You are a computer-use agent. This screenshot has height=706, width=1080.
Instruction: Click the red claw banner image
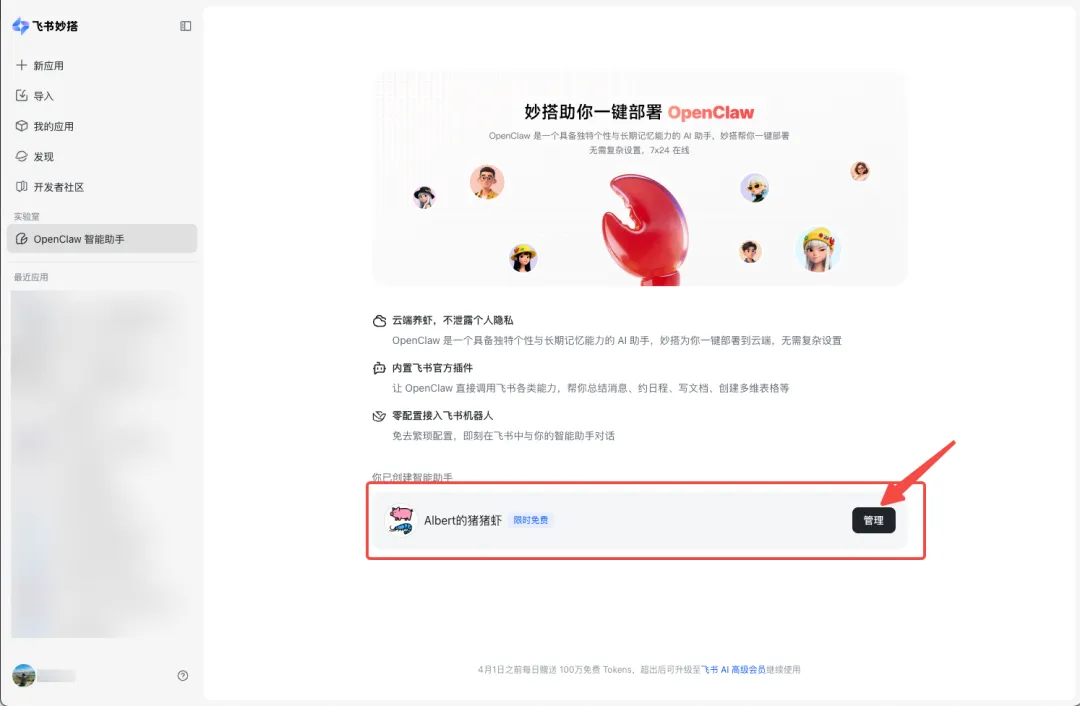(x=644, y=230)
